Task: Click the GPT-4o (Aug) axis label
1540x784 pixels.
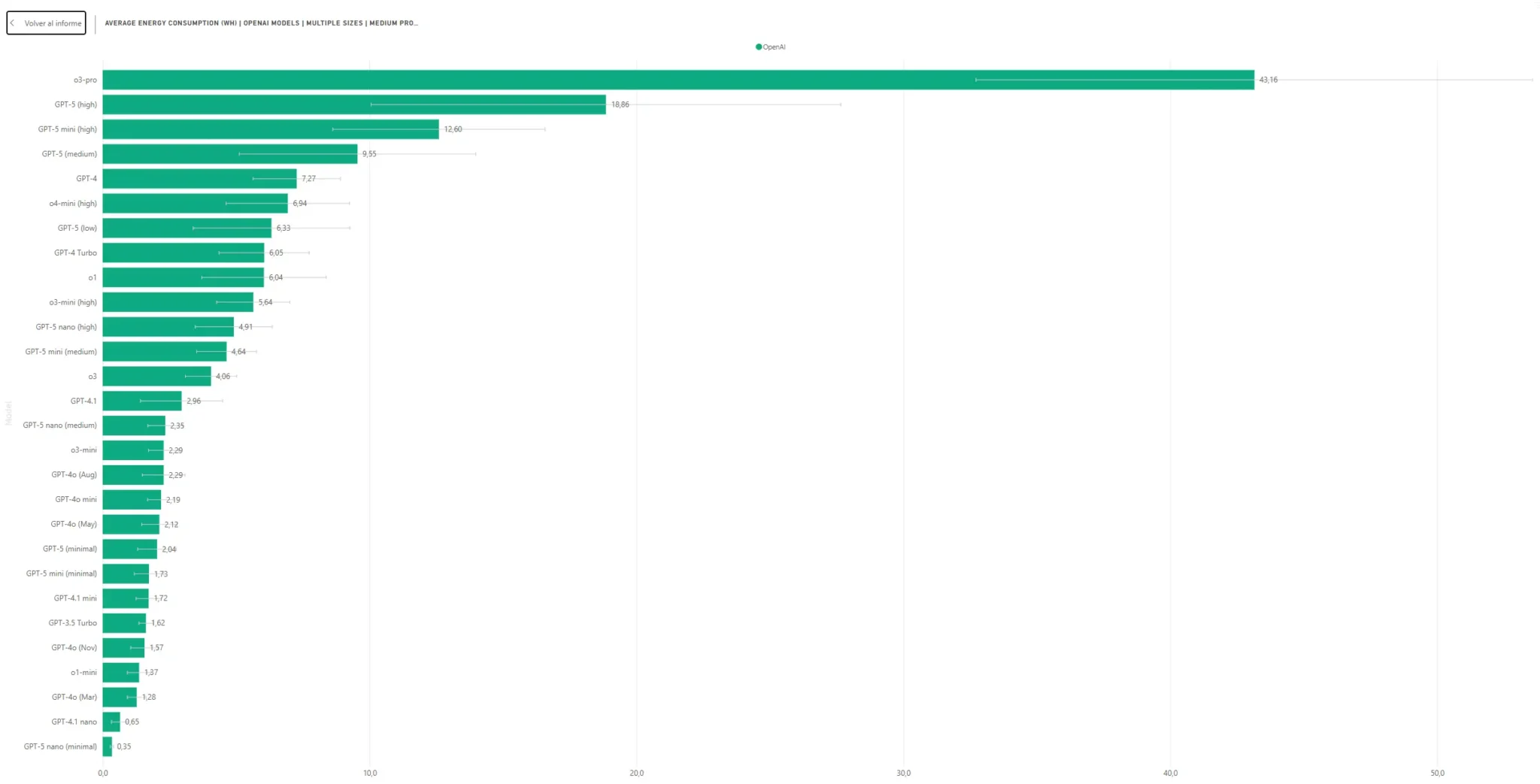Action: [x=74, y=475]
